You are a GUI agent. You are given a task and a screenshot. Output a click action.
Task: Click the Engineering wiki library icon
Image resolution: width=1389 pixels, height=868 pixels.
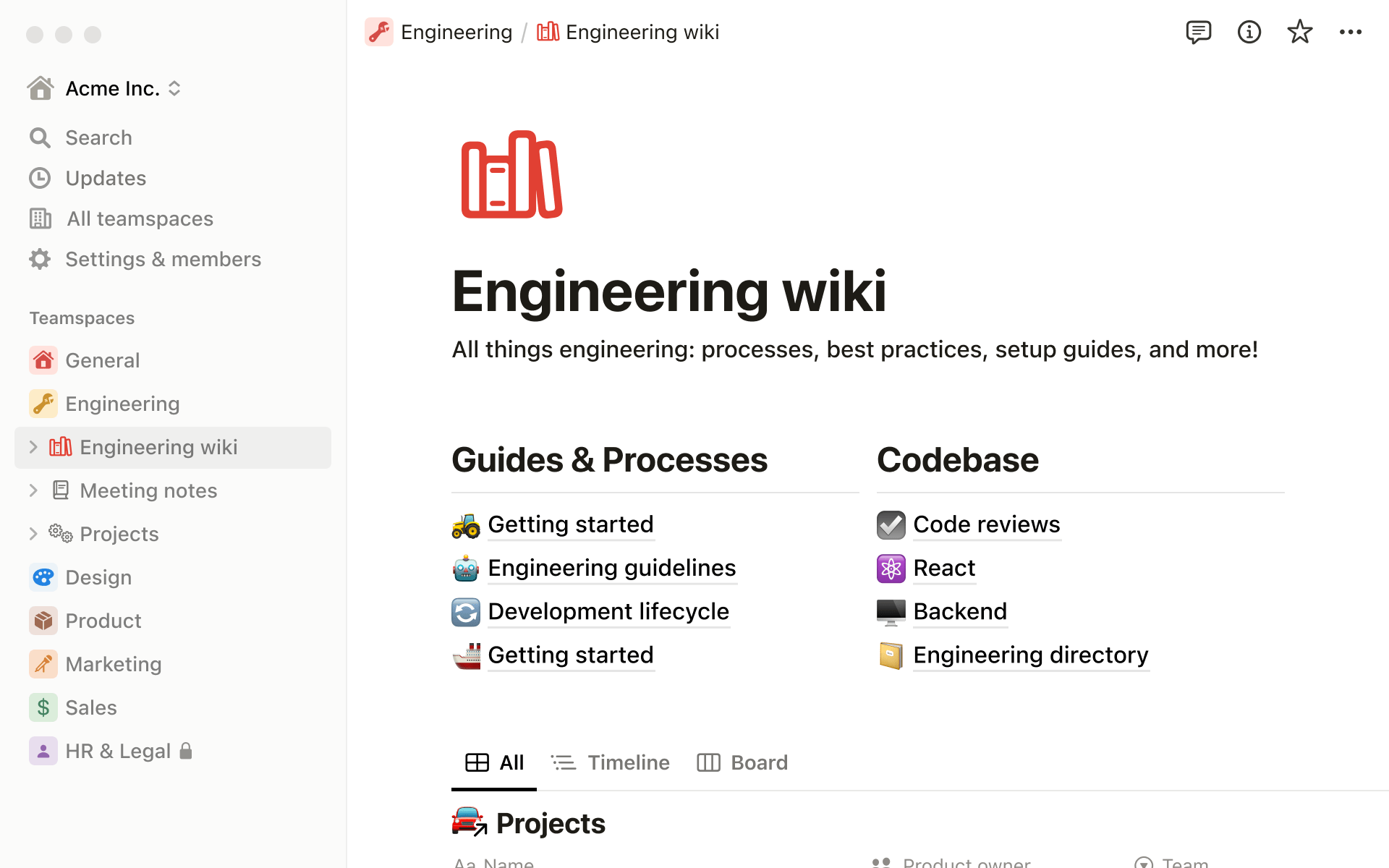(511, 174)
